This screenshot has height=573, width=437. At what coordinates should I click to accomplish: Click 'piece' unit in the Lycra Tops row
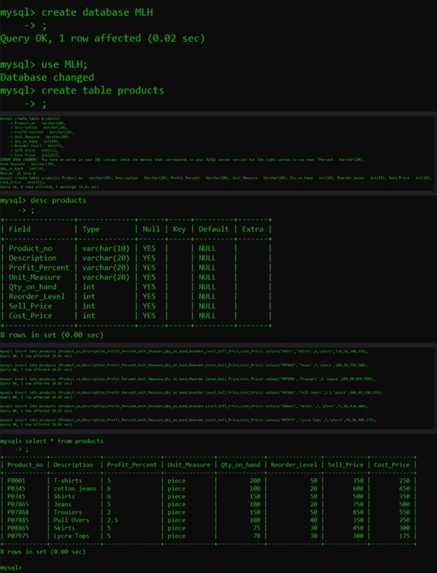click(176, 536)
